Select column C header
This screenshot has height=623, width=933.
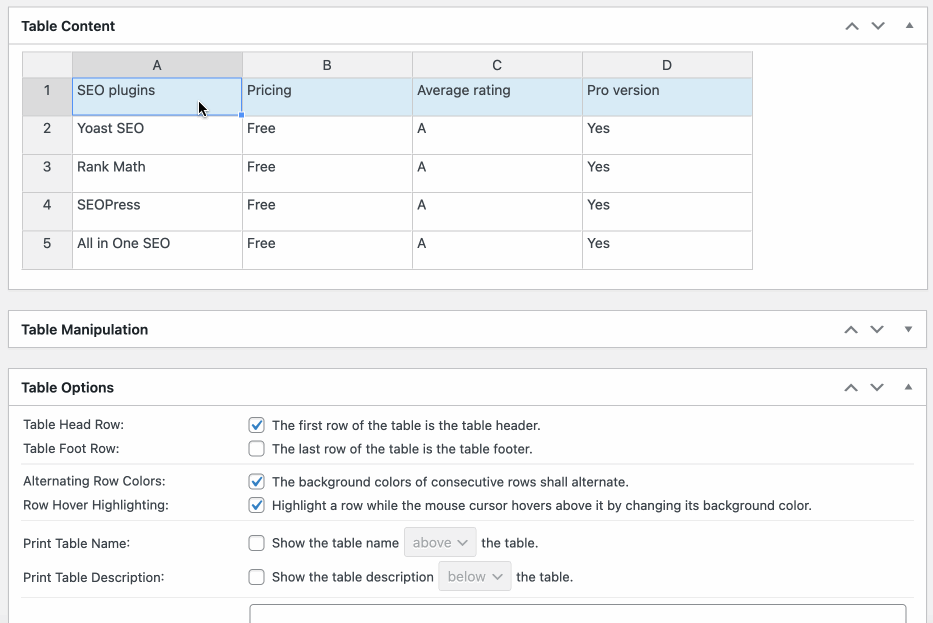pyautogui.click(x=497, y=65)
